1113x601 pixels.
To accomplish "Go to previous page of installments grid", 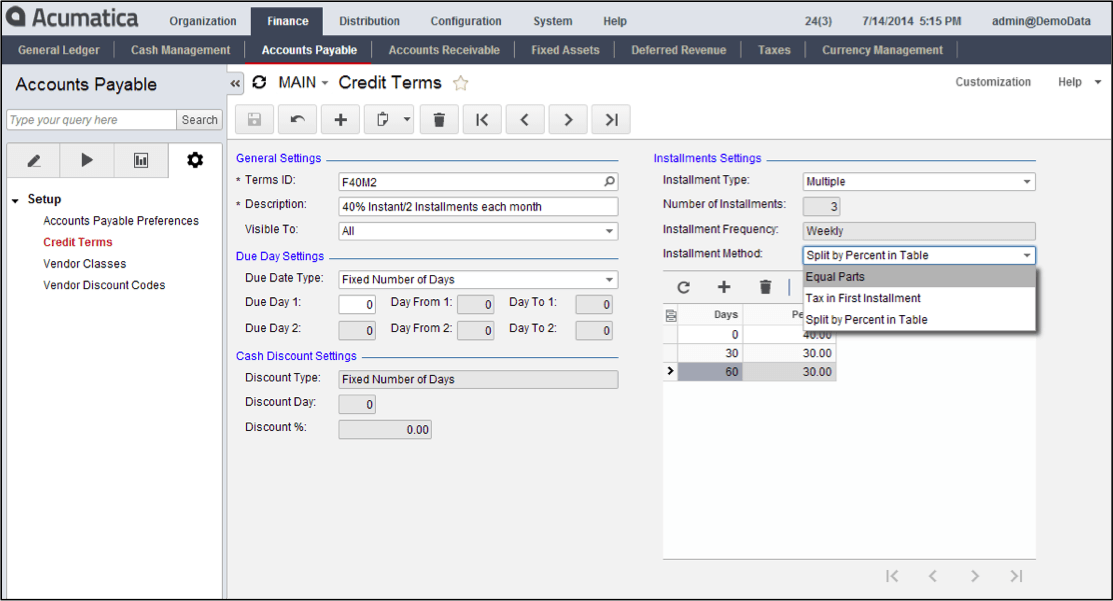I will 933,576.
